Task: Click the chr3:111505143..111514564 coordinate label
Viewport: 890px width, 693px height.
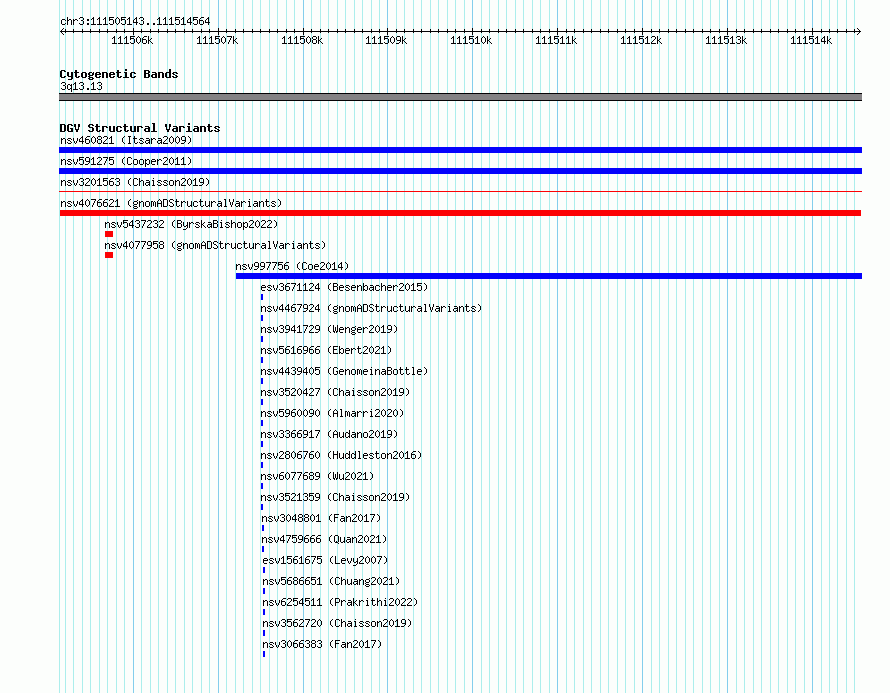Action: pyautogui.click(x=135, y=22)
